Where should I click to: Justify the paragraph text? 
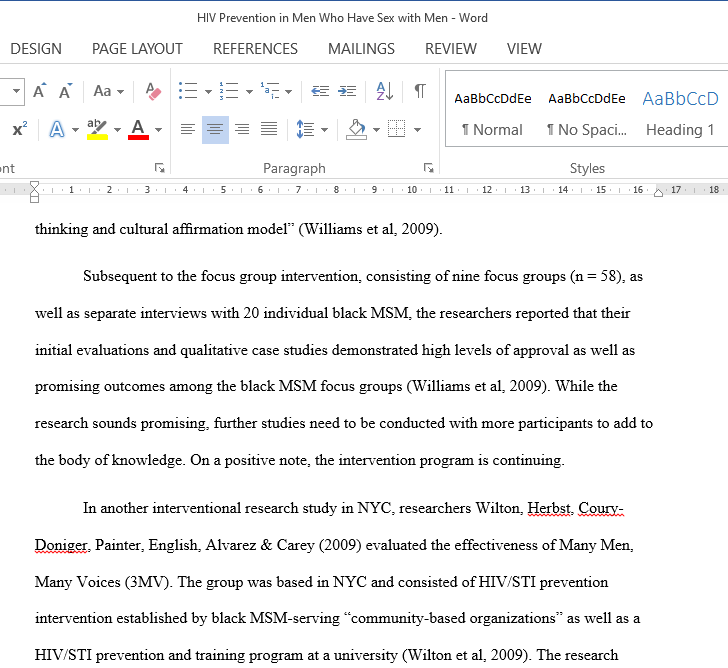(269, 129)
